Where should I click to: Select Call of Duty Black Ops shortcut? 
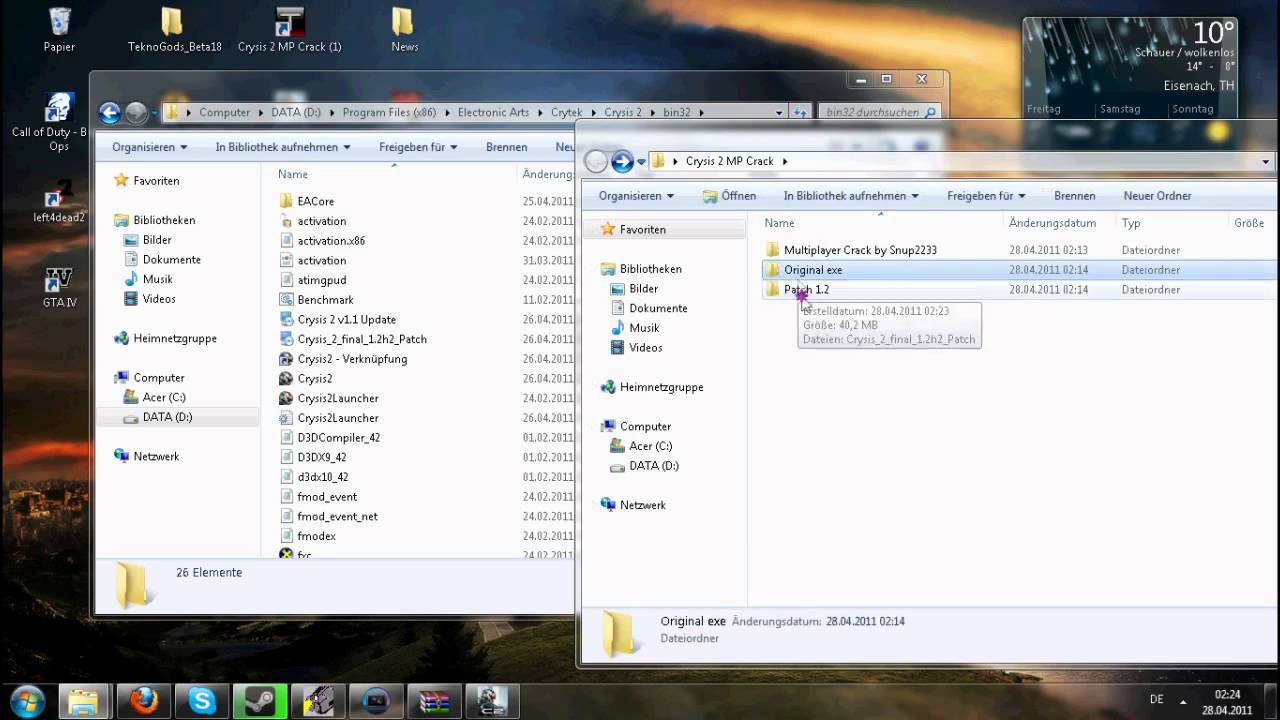point(59,121)
